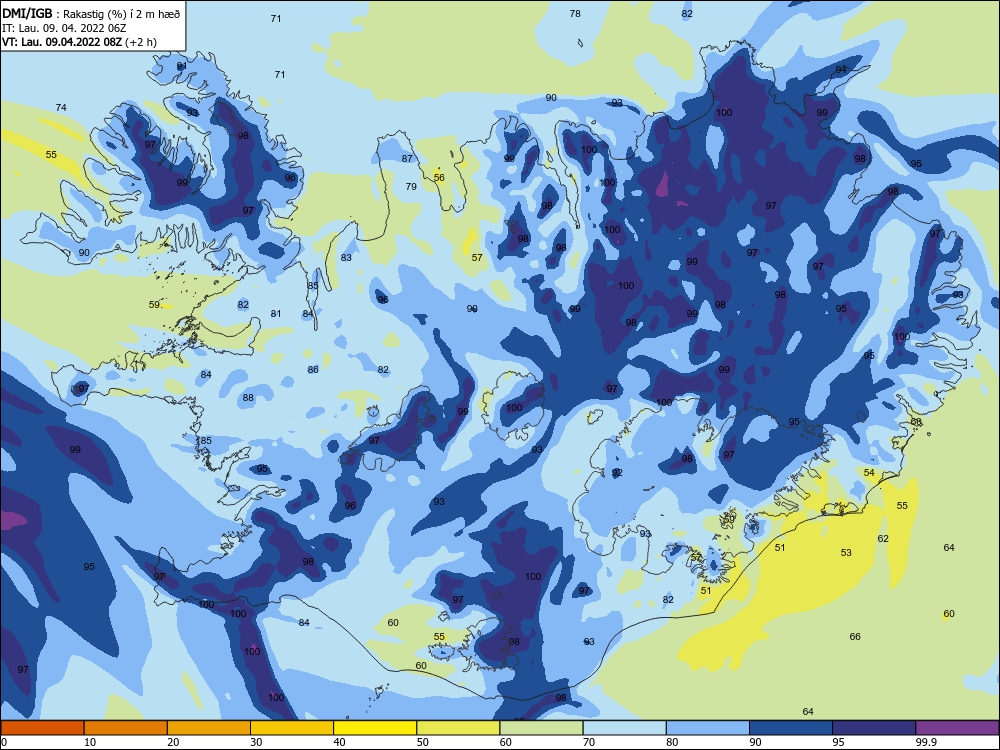Select the humidity value '79' on the map

click(x=411, y=187)
